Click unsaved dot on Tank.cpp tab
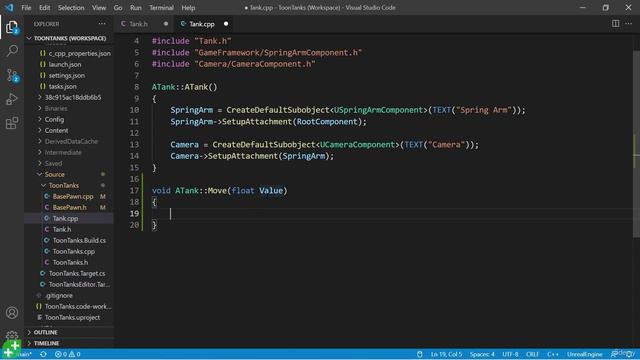 click(226, 24)
